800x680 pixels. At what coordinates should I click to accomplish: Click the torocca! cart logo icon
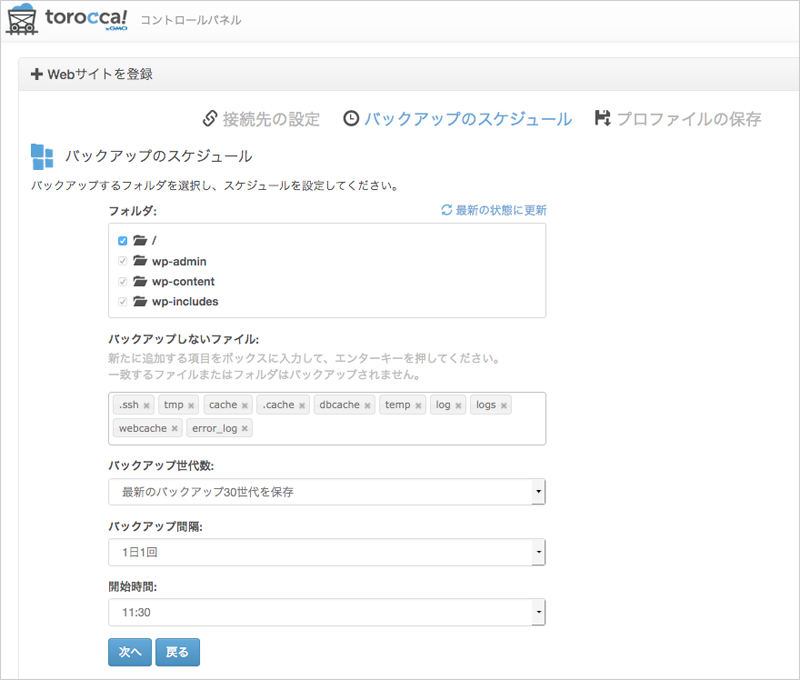pyautogui.click(x=21, y=19)
